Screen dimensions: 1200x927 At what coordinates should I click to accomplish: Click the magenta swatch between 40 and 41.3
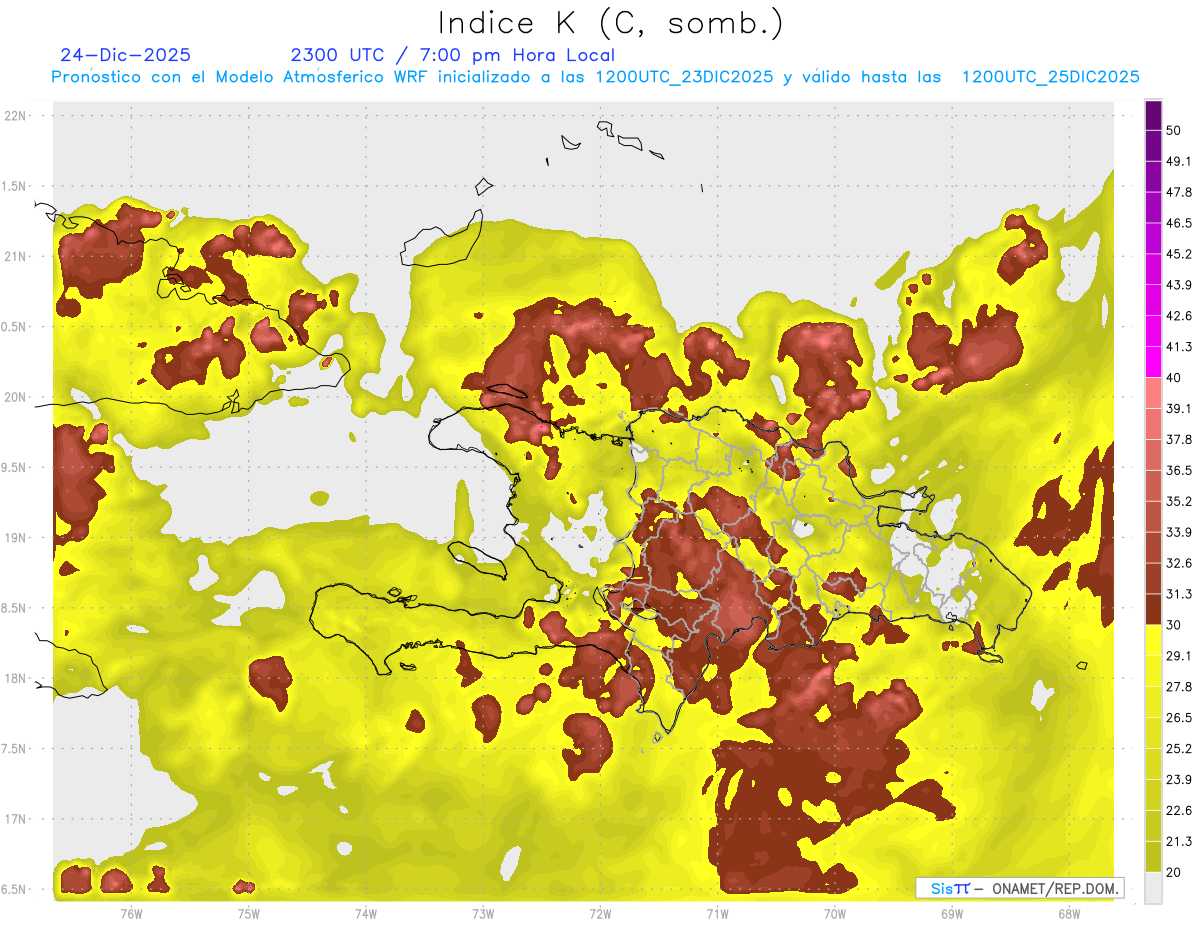(1153, 362)
